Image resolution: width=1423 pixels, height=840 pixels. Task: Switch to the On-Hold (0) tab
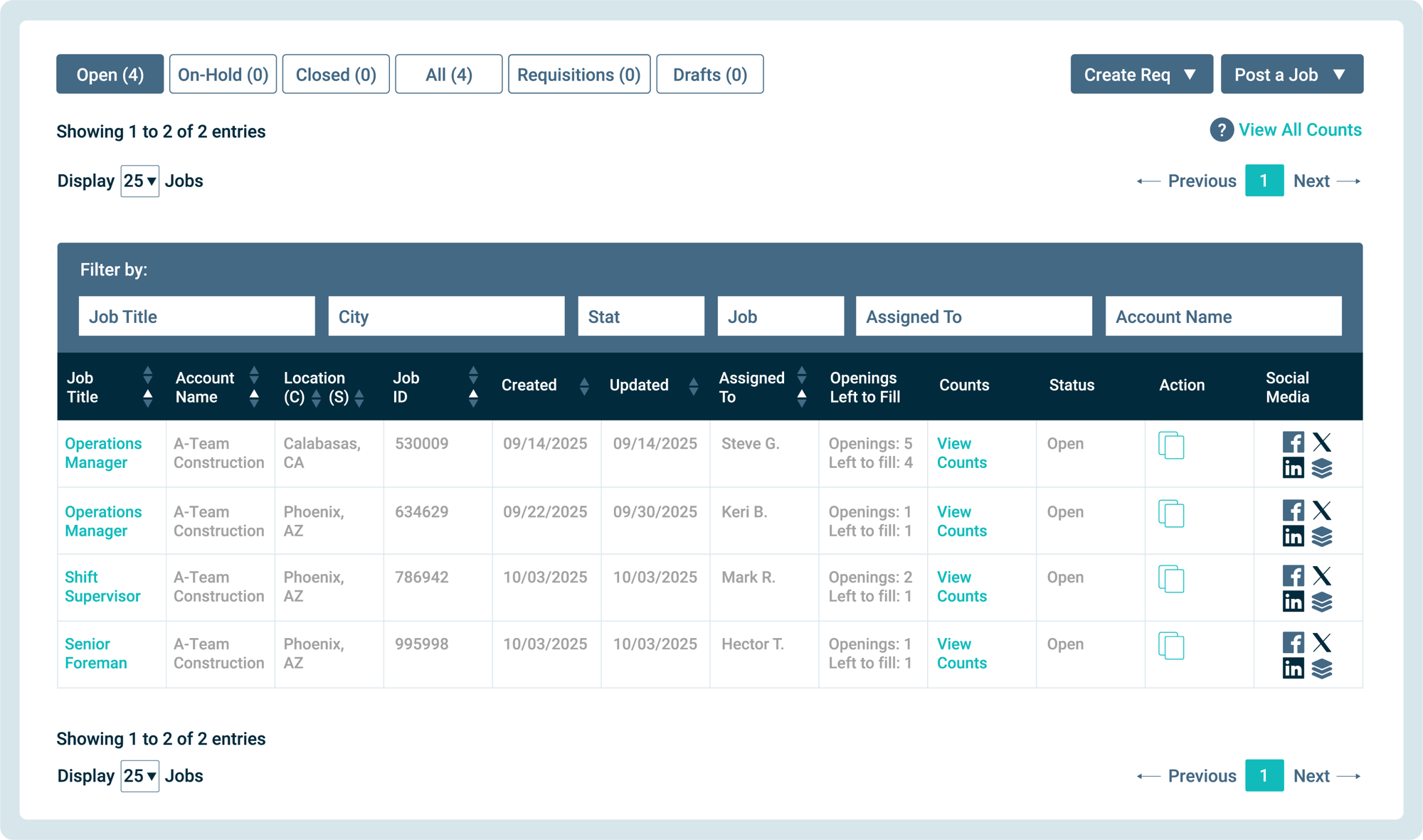223,74
